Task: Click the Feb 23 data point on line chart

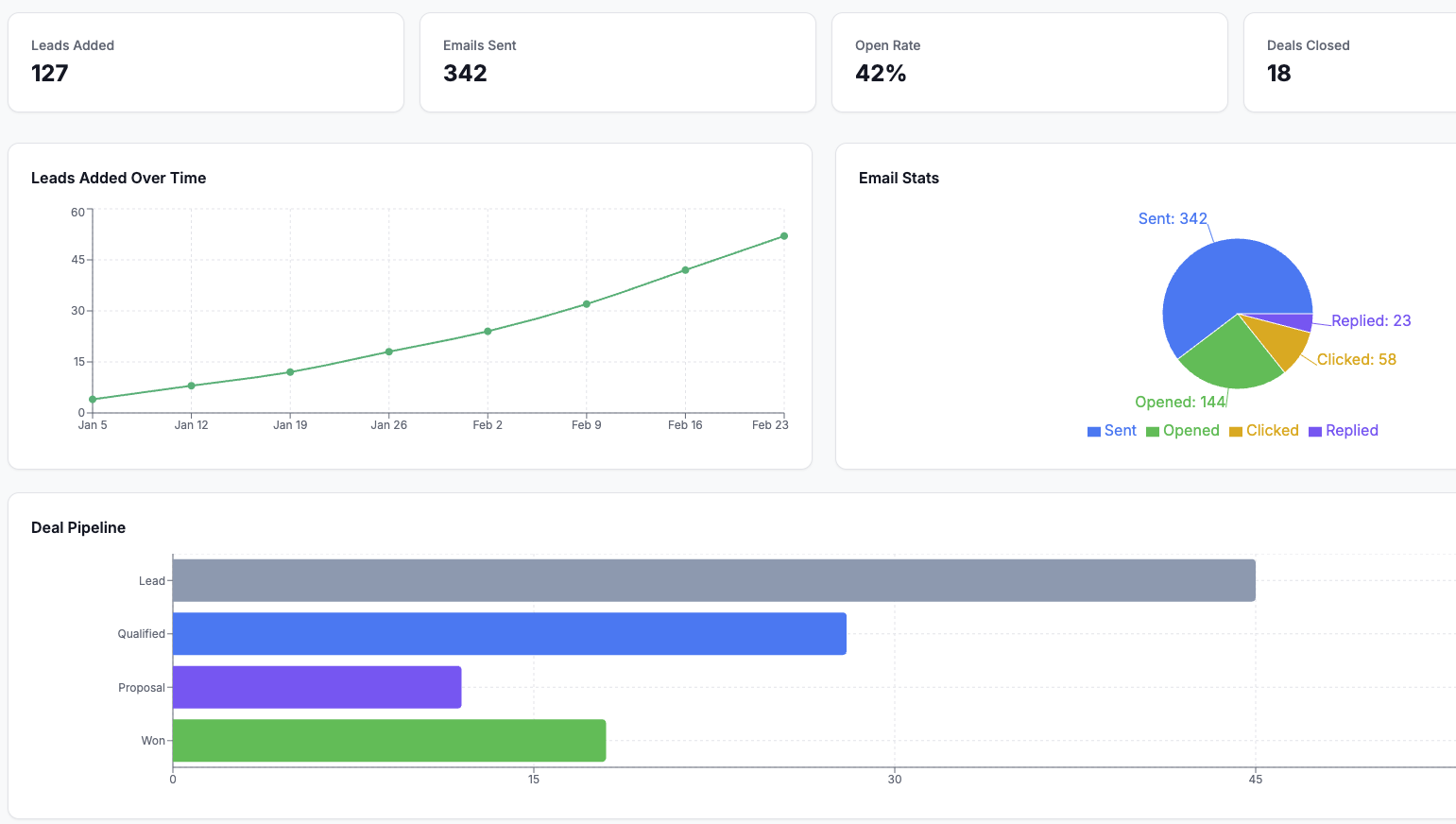Action: (784, 236)
